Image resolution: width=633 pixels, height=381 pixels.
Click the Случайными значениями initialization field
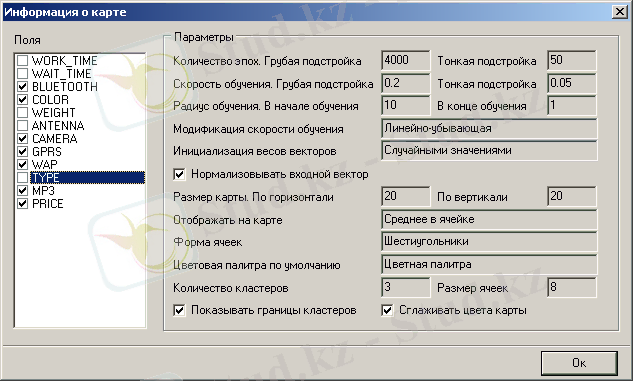[489, 151]
